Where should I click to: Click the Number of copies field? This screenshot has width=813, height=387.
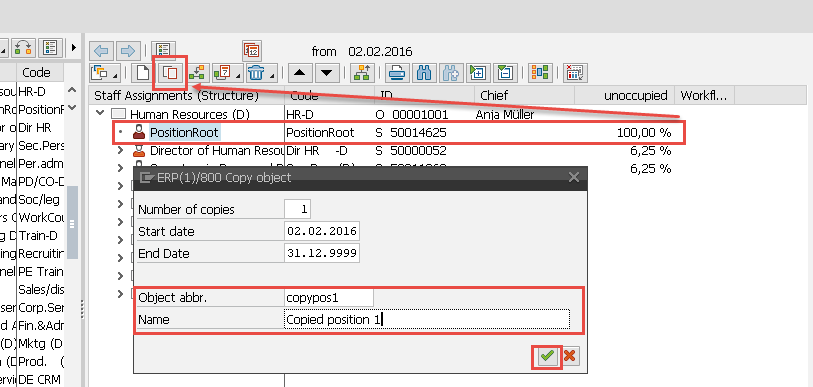pos(298,210)
